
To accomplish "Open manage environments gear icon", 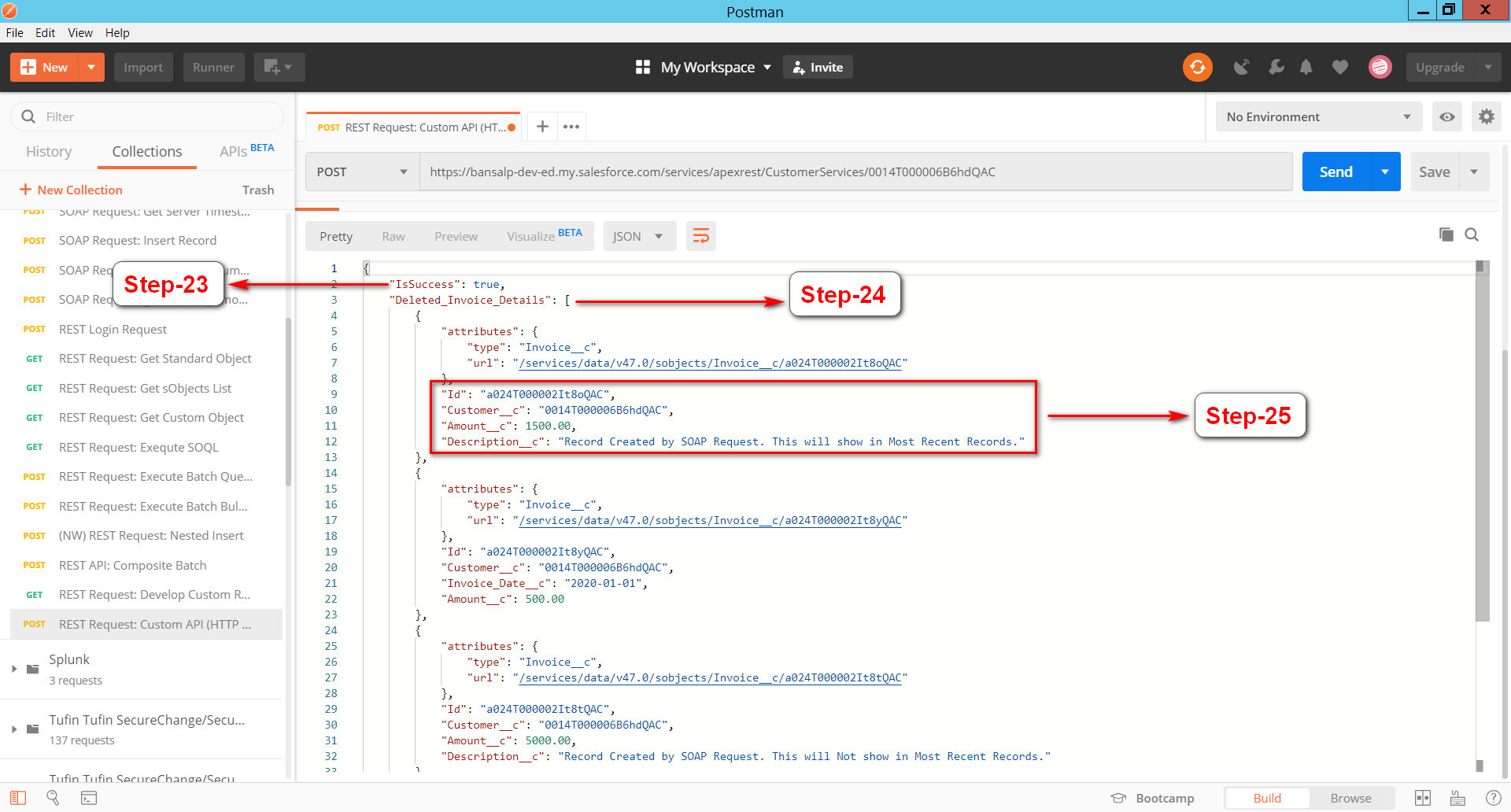I will point(1486,117).
